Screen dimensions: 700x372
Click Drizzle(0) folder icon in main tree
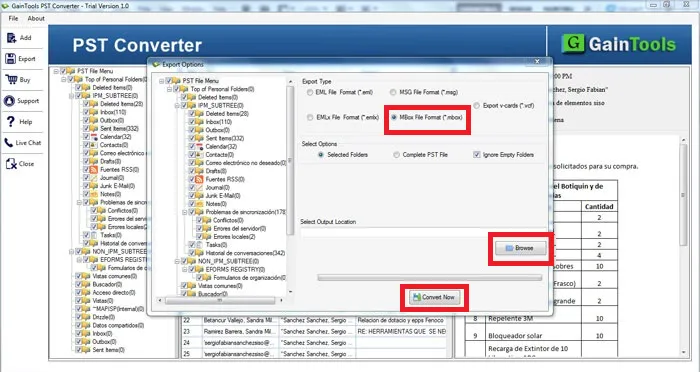86,317
